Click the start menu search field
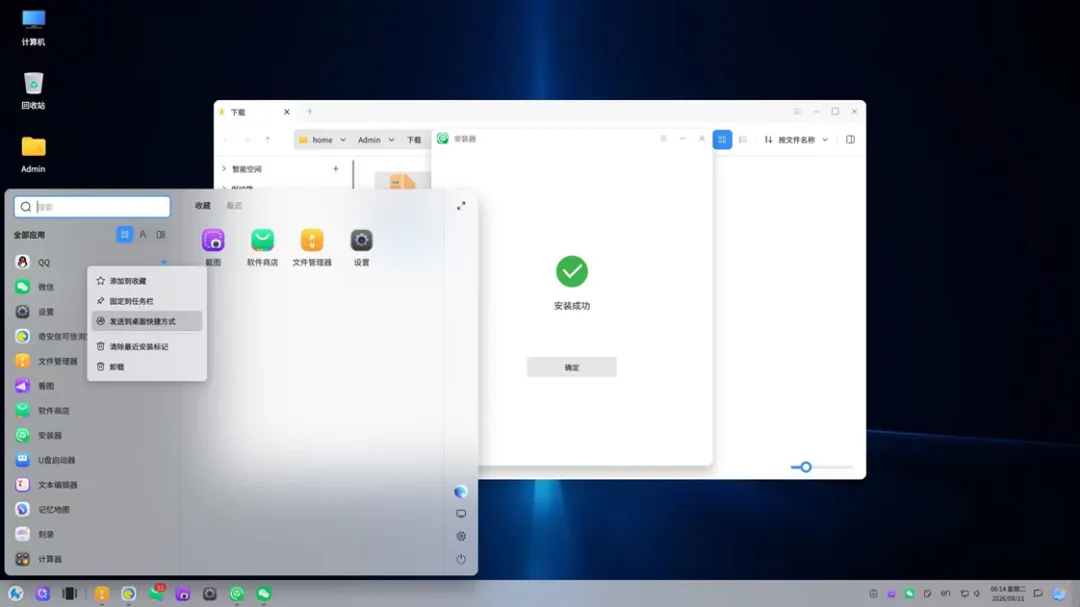 pos(92,207)
